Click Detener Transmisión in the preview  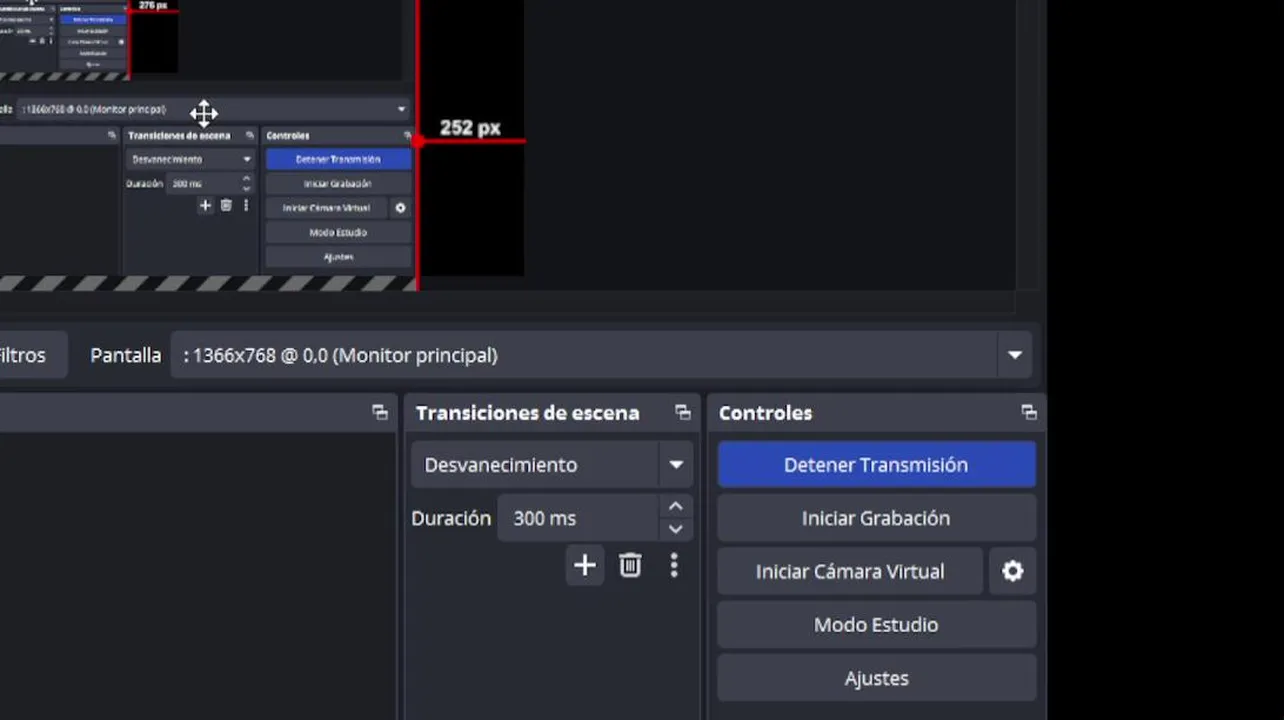(338, 159)
